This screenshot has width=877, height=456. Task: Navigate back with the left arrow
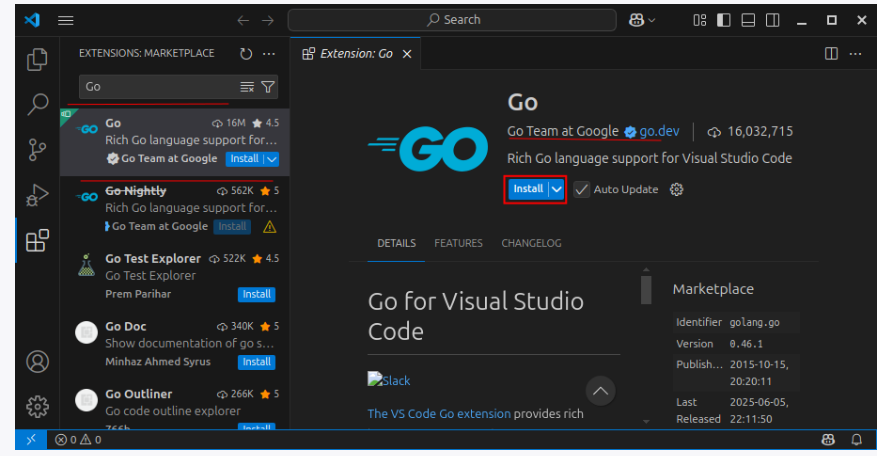[x=243, y=20]
